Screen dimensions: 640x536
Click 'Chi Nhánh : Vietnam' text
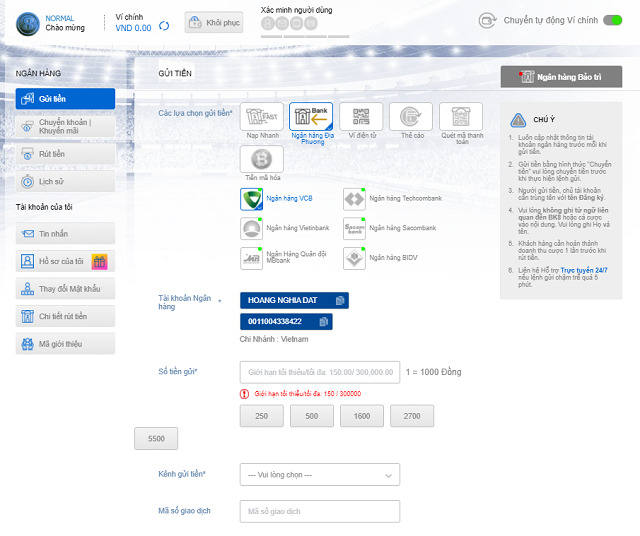coord(274,339)
